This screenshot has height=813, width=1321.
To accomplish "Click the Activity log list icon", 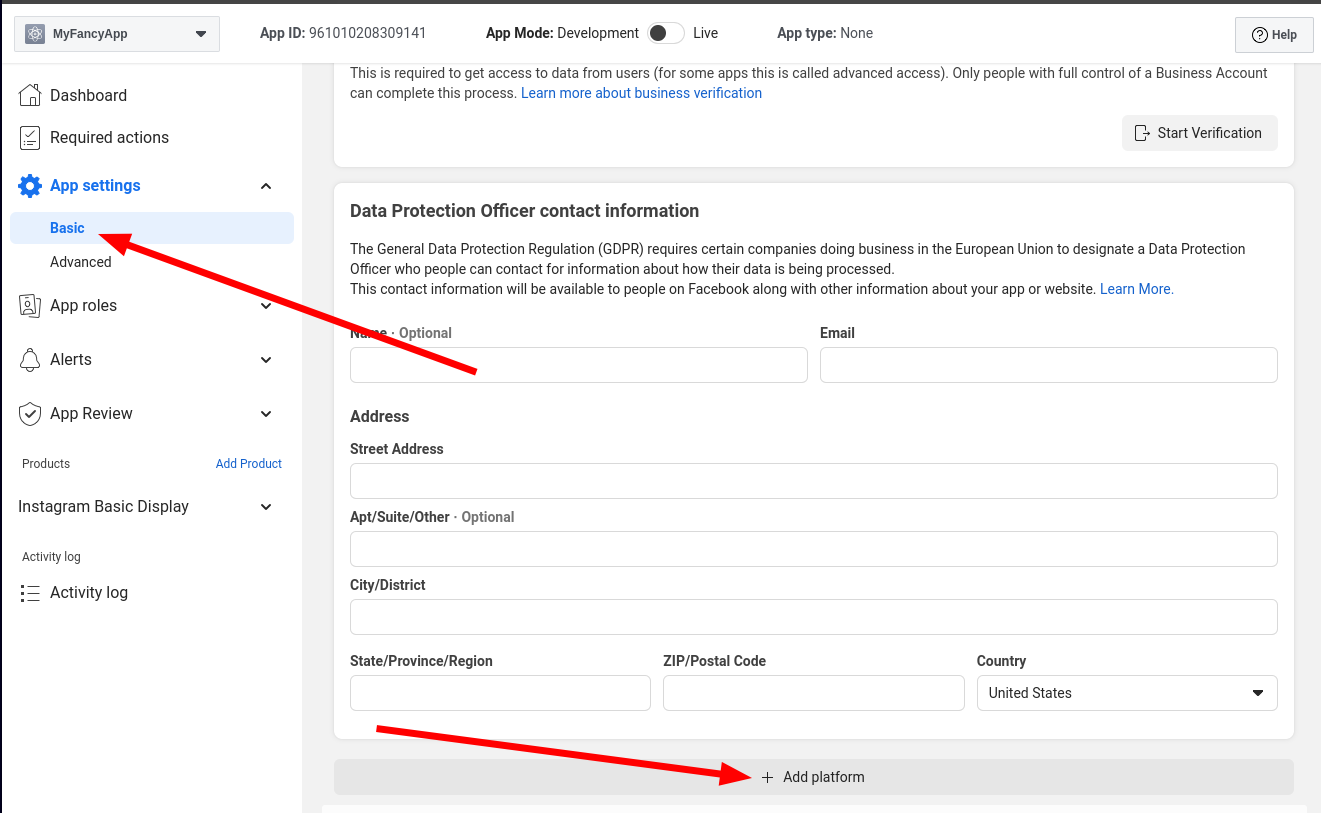I will (x=30, y=593).
